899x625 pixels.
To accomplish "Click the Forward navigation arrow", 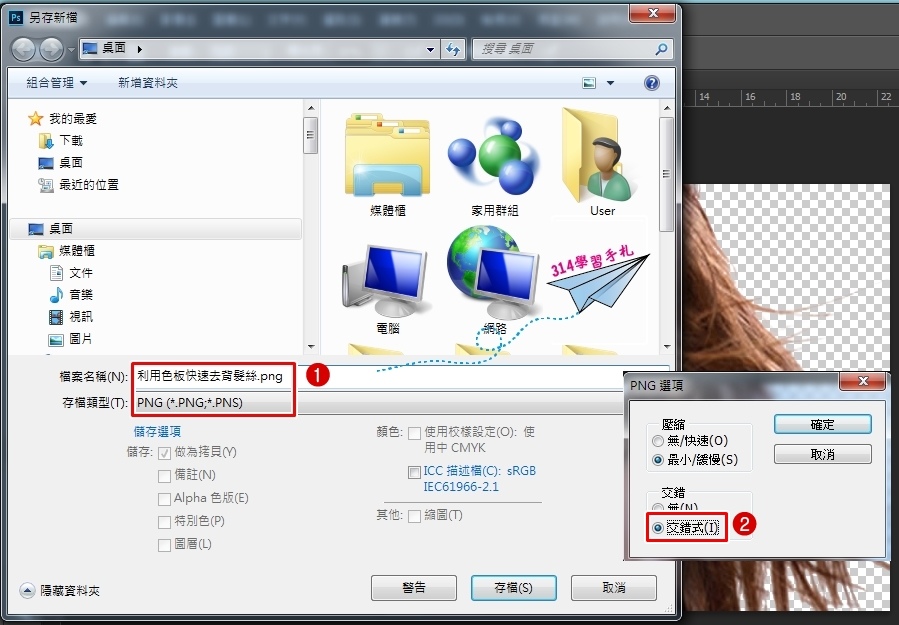I will [x=52, y=49].
